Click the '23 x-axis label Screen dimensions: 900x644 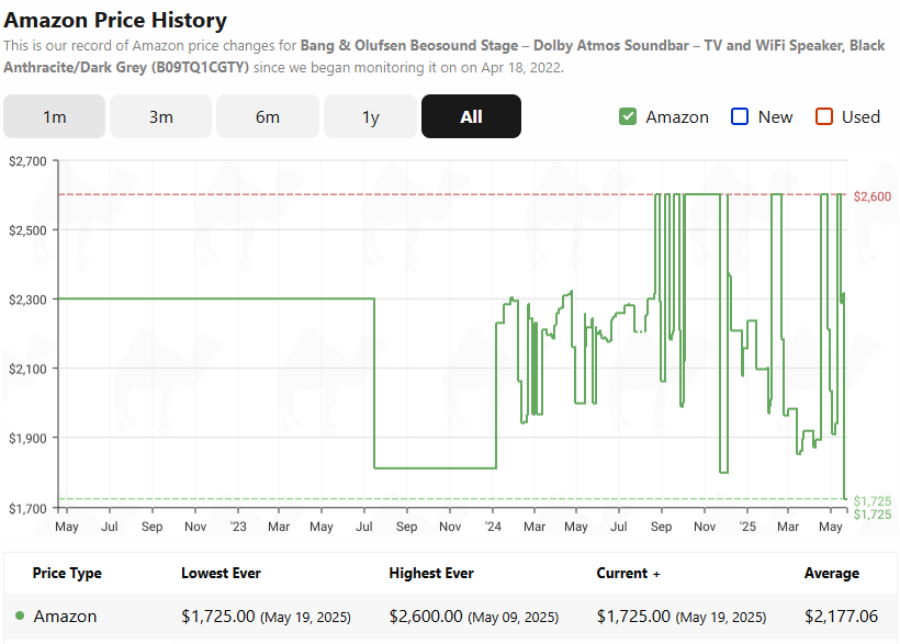(x=238, y=526)
